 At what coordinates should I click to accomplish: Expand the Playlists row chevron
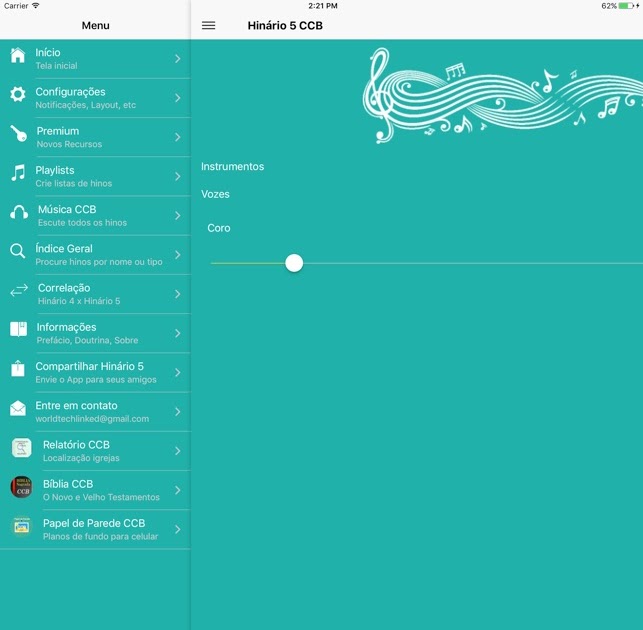pyautogui.click(x=178, y=176)
